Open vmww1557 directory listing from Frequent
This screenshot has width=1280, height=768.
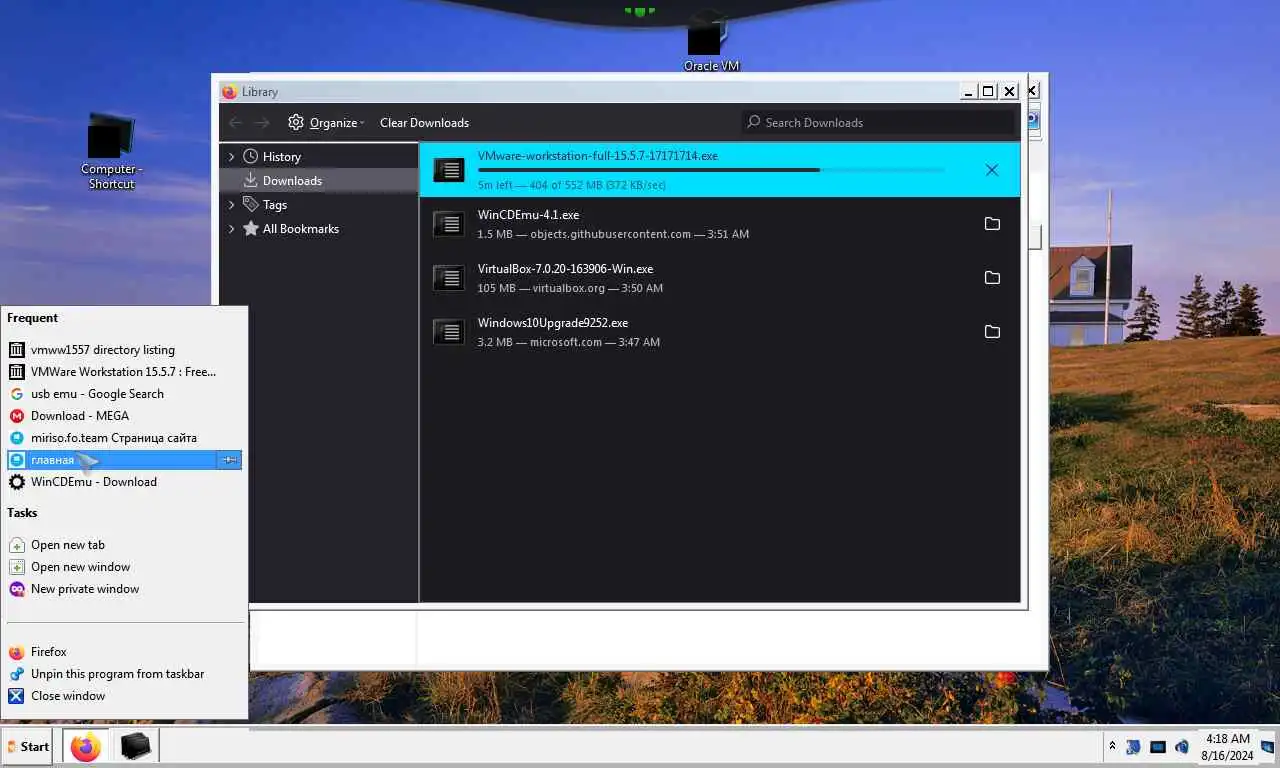[x=124, y=350]
